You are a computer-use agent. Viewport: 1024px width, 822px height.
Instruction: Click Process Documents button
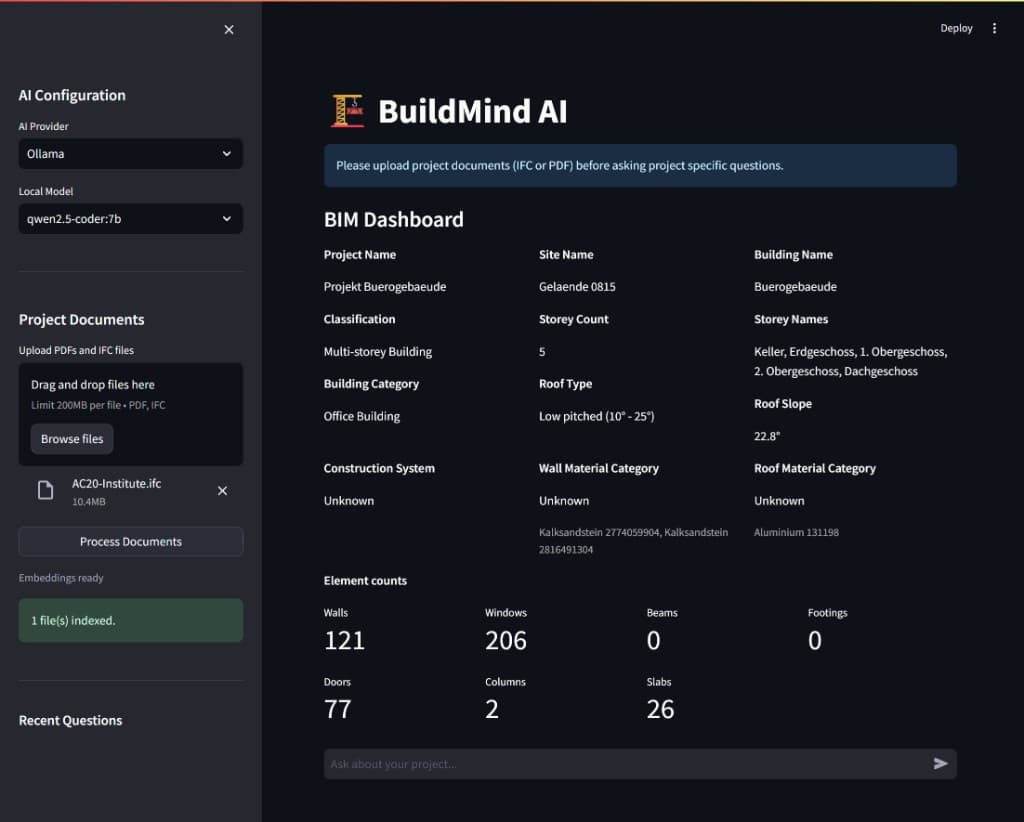(x=131, y=541)
